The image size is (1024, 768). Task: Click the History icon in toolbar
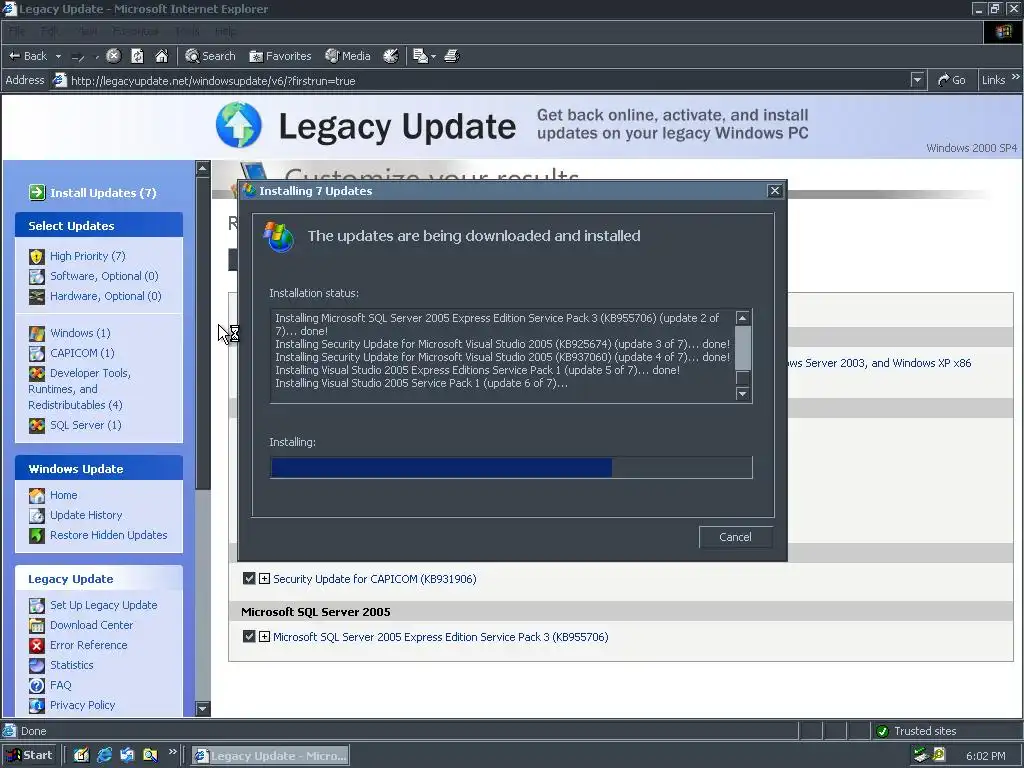[x=391, y=56]
